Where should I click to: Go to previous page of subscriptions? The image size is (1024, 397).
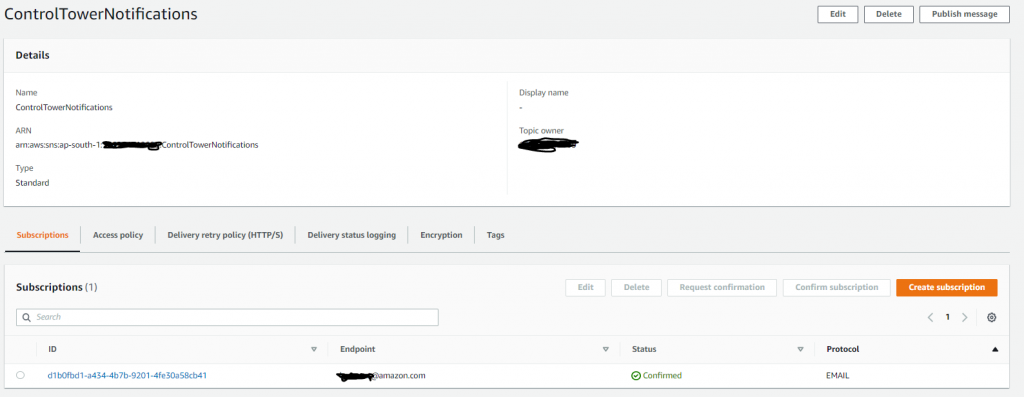click(930, 317)
